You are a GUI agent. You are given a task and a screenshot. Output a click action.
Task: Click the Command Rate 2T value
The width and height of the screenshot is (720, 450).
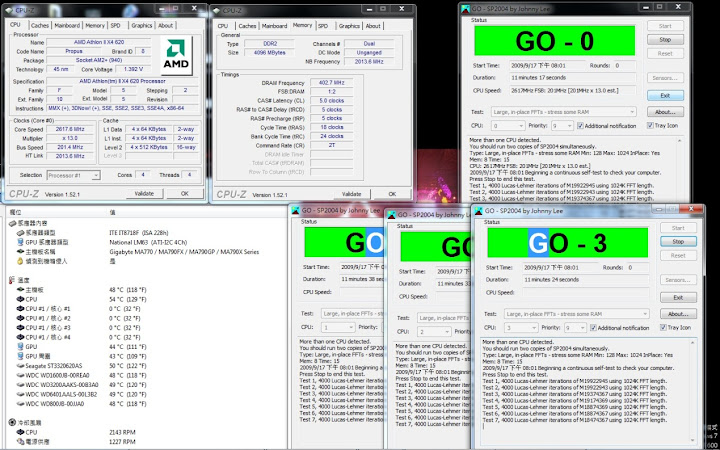(331, 146)
